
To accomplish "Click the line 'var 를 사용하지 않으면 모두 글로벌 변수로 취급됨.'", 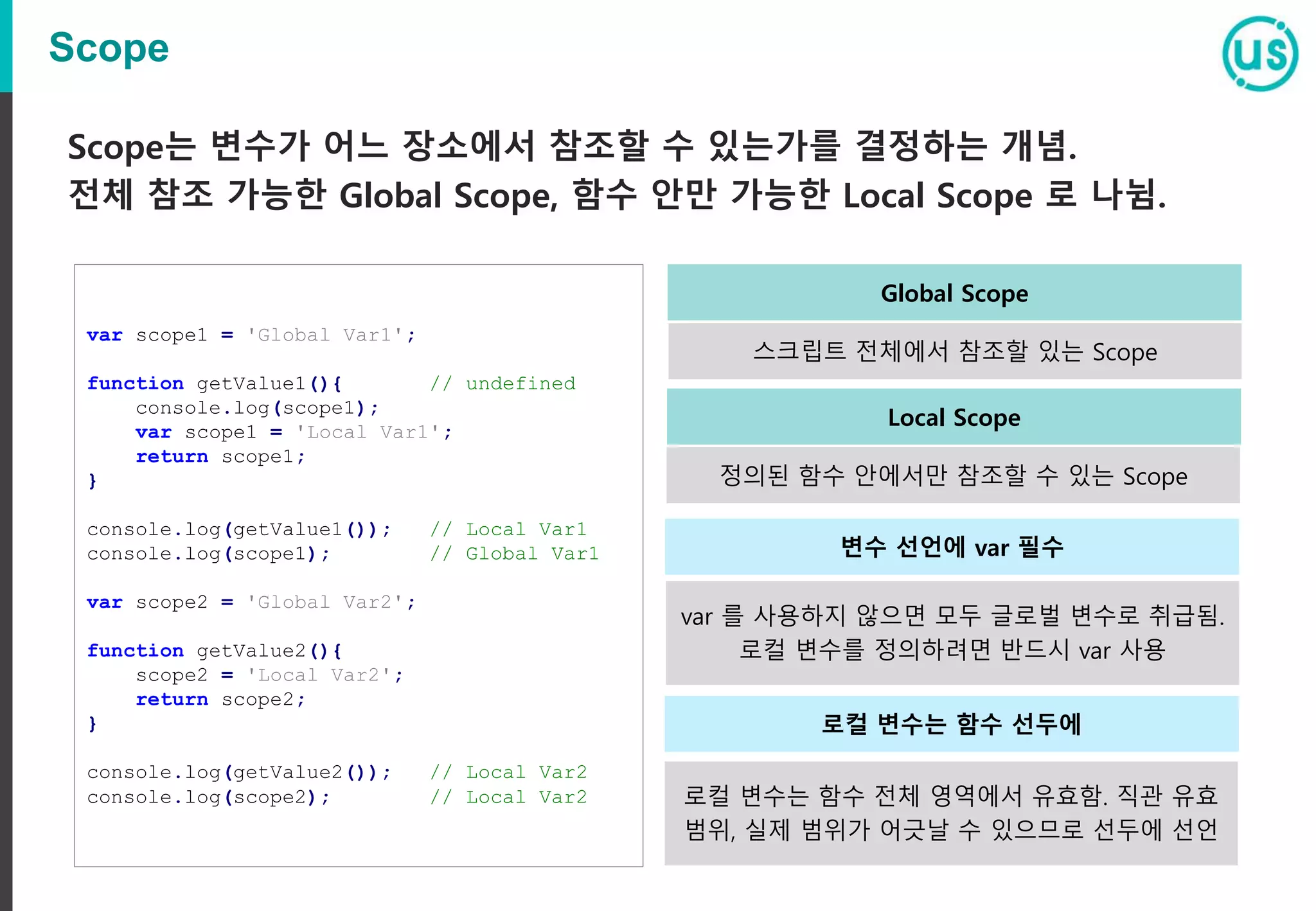I will click(x=952, y=616).
